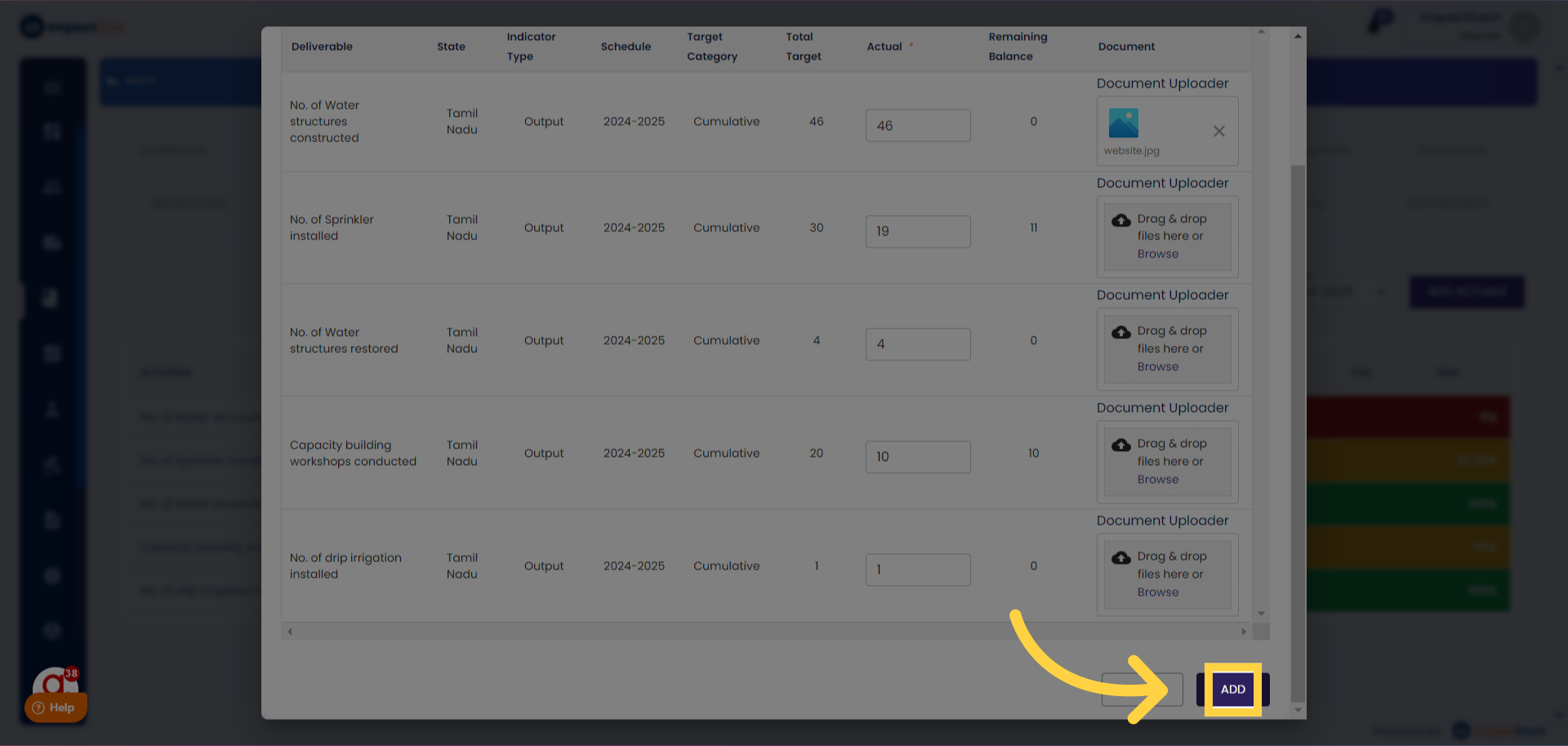Screen dimensions: 1568x746
Task: Click Total Target value 20
Action: tap(816, 453)
